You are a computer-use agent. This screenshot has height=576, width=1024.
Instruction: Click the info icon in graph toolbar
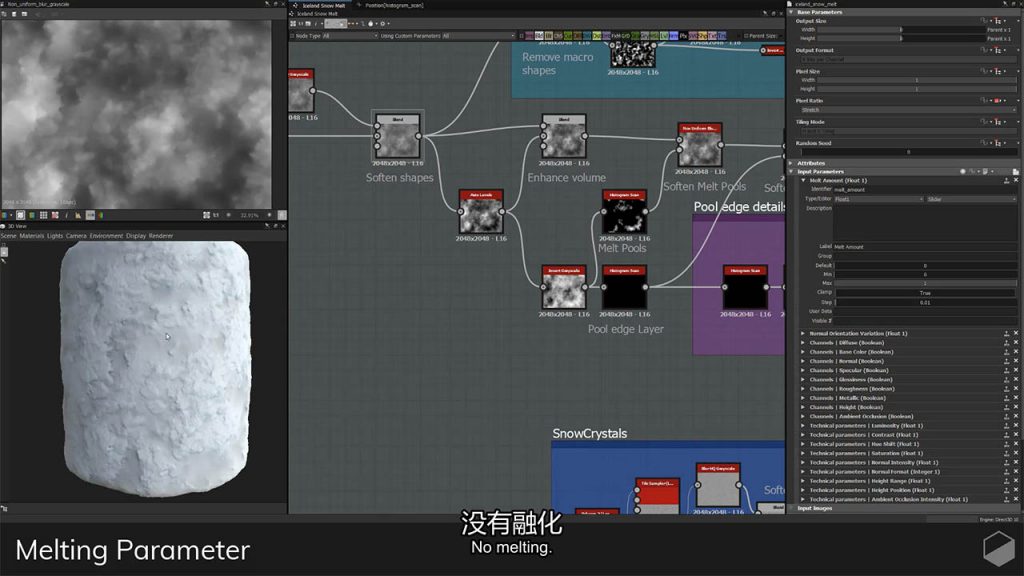click(x=315, y=24)
